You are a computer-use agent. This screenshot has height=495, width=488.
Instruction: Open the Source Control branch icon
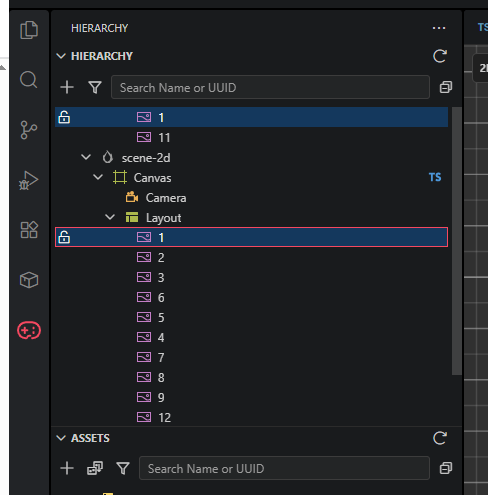(x=29, y=130)
